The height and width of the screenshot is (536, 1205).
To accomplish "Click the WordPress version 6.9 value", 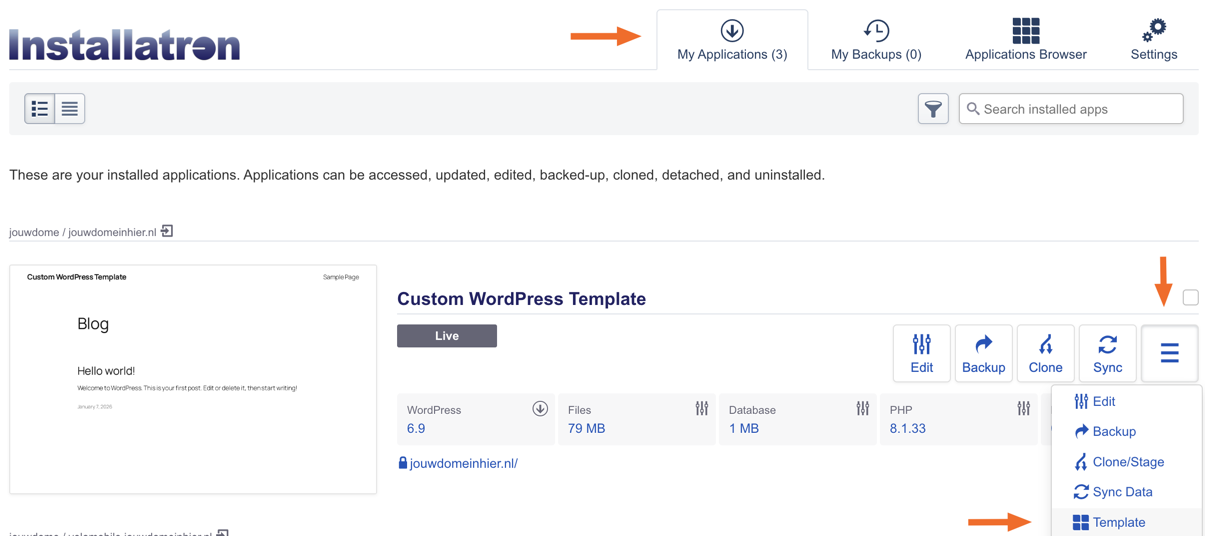I will [x=416, y=429].
